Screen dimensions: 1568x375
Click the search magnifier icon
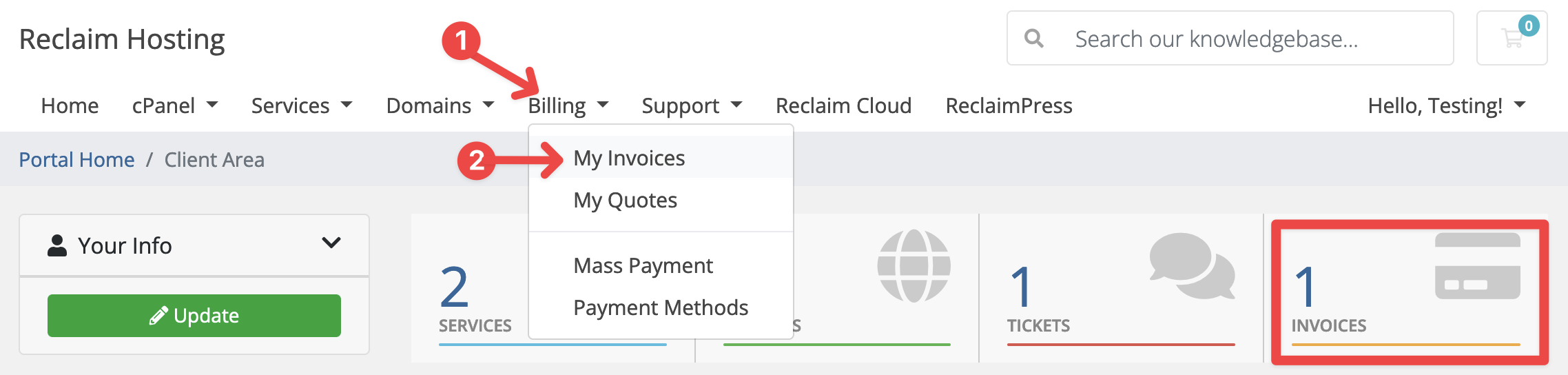coord(1033,39)
